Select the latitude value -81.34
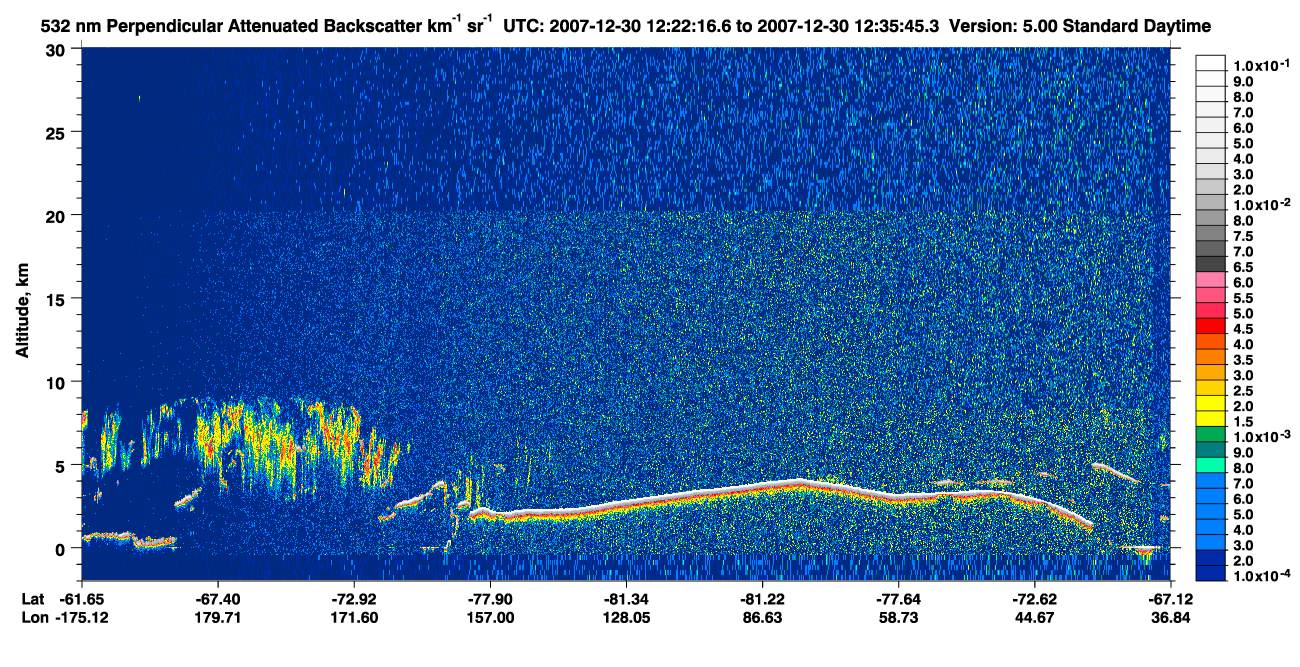Image resolution: width=1300 pixels, height=667 pixels. (x=626, y=599)
